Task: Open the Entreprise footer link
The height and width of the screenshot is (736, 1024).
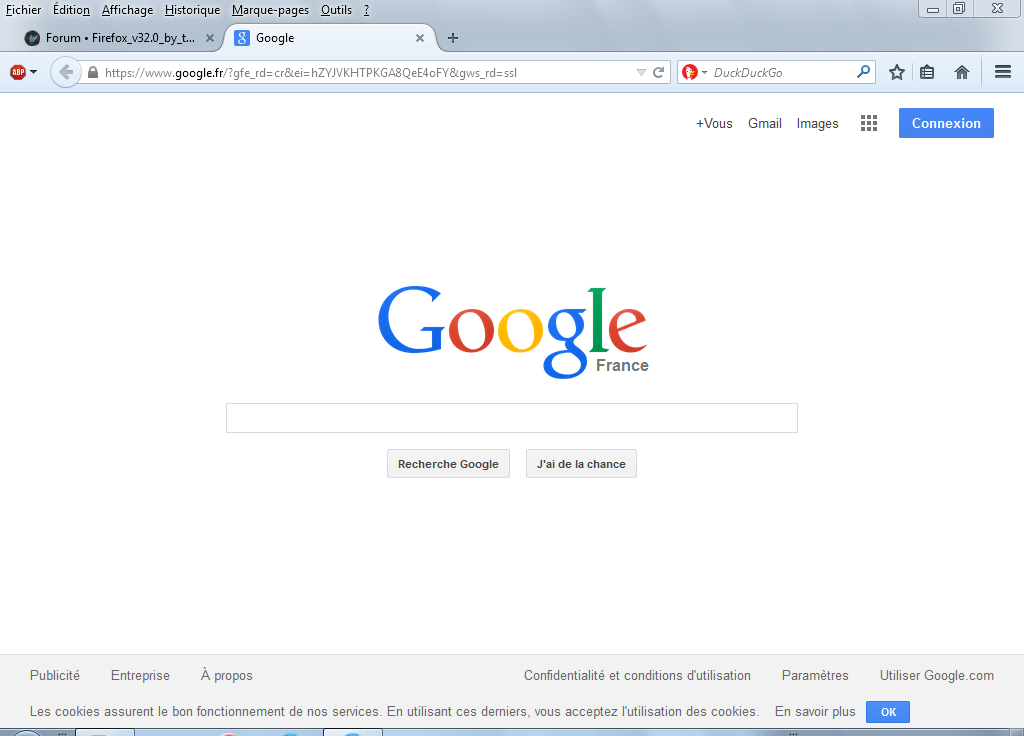Action: tap(140, 675)
